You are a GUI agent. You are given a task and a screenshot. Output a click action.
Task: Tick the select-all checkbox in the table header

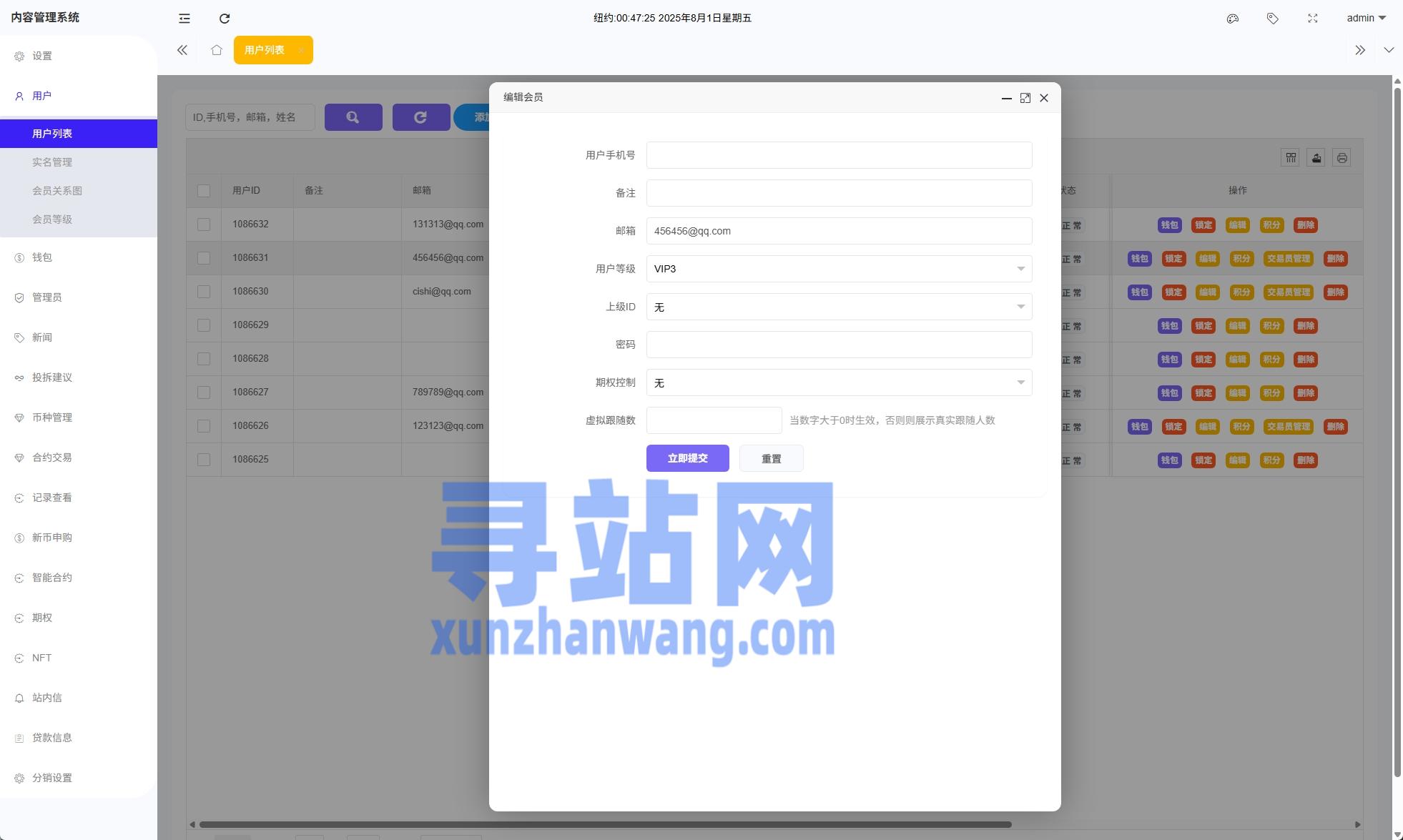coord(204,191)
